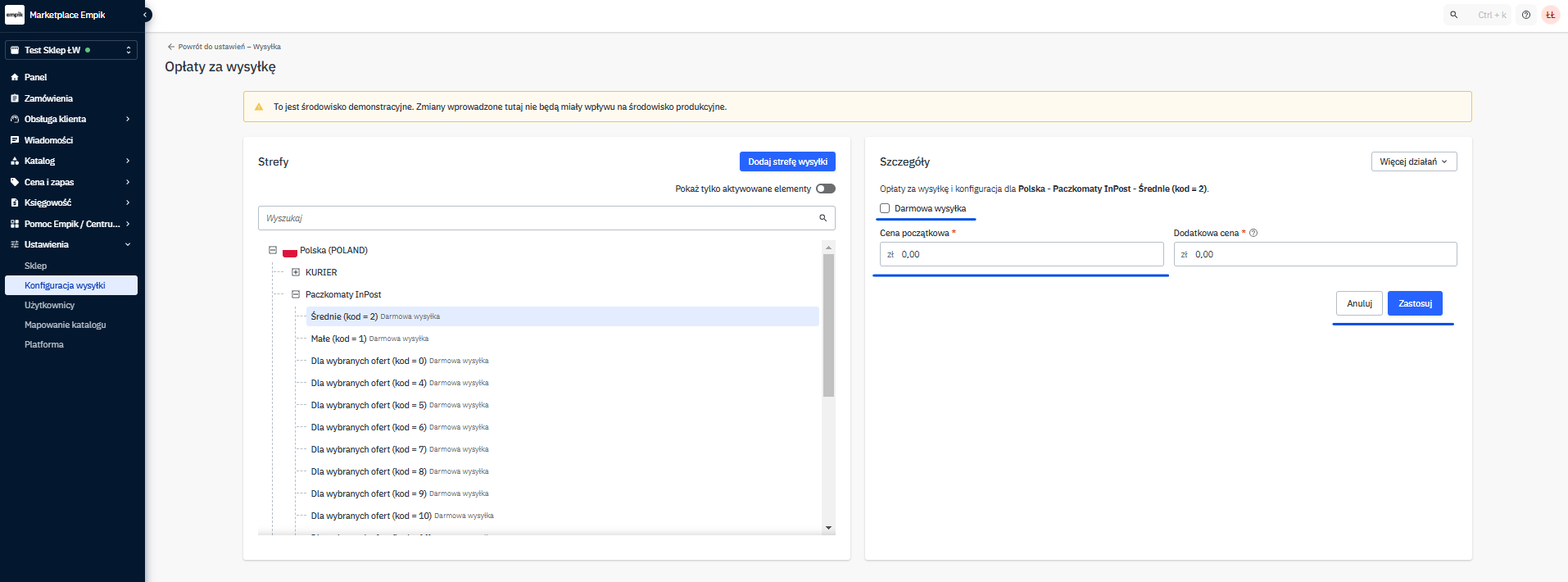Viewport: 1568px width, 582px height.
Task: Open the Test Sklep ŁW store selector
Action: [71, 50]
